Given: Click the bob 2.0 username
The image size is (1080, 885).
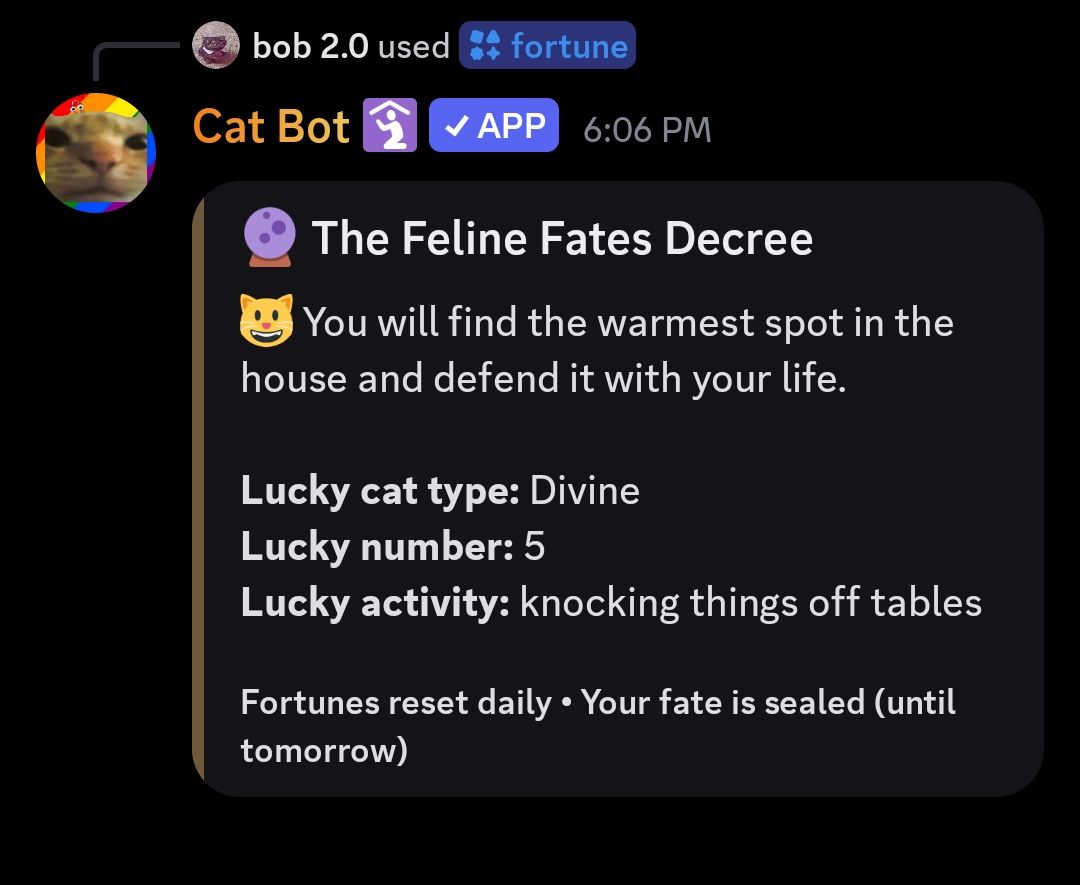Looking at the screenshot, I should point(311,46).
